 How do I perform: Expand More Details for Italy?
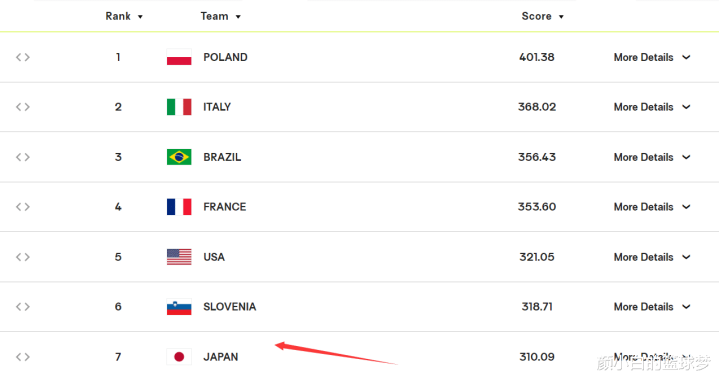pos(652,107)
